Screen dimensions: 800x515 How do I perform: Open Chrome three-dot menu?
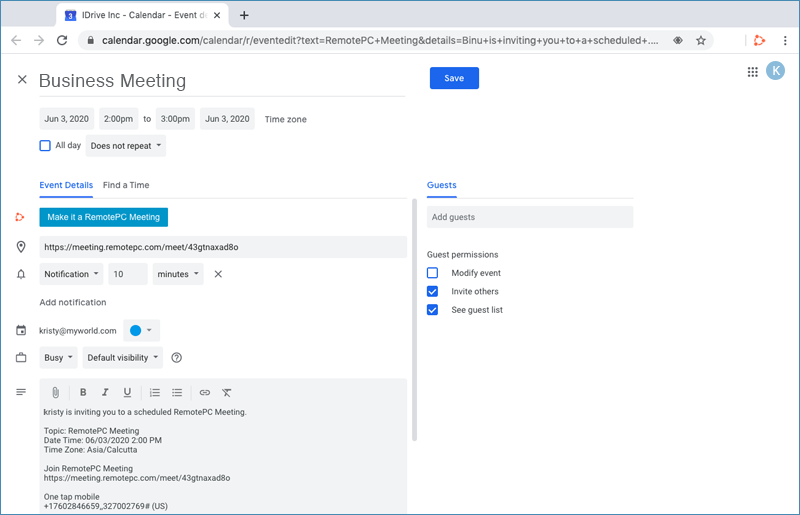(x=785, y=40)
